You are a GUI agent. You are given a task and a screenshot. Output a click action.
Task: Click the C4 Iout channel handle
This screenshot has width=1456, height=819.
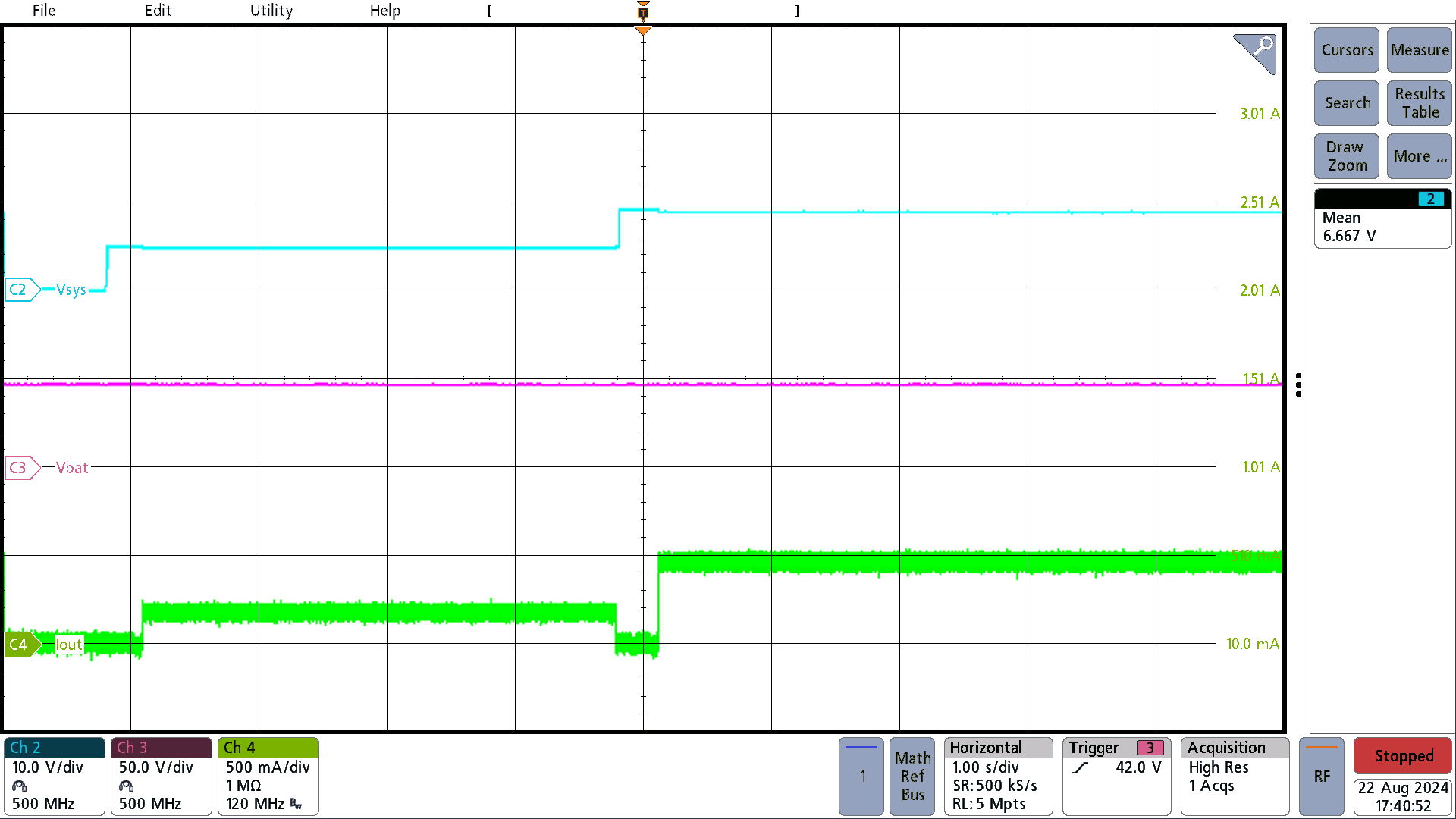click(22, 645)
